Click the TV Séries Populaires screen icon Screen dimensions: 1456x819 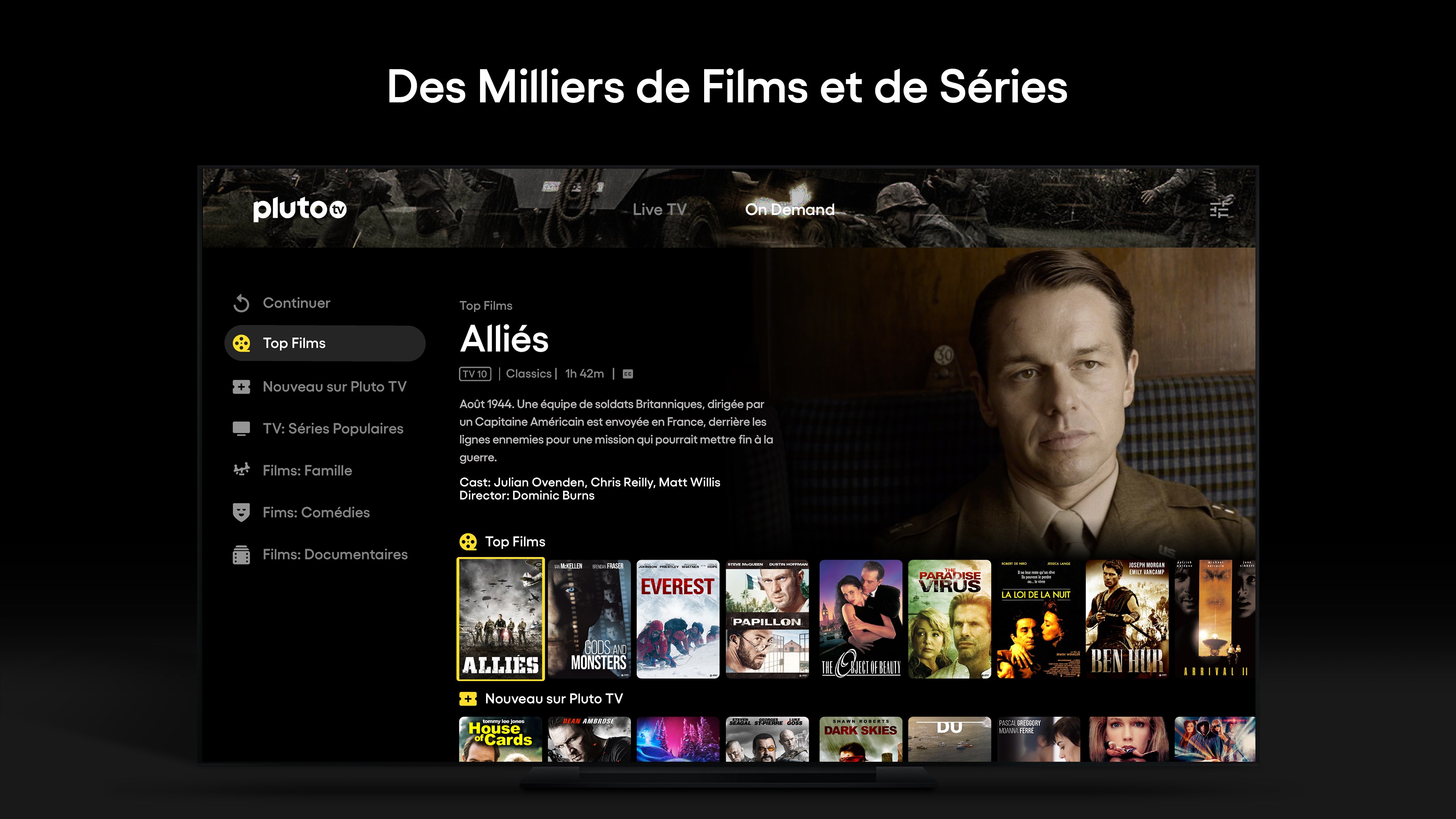tap(242, 428)
